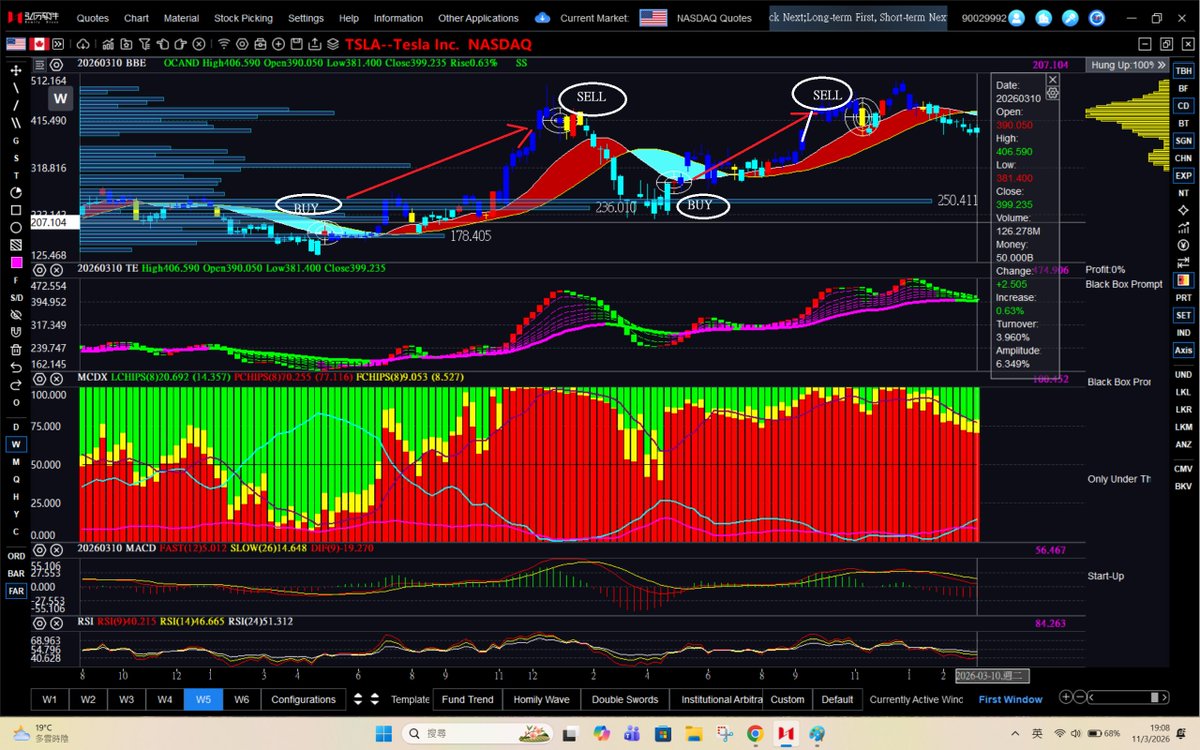
Task: Select the rectangle drawing tool
Action: tap(16, 210)
